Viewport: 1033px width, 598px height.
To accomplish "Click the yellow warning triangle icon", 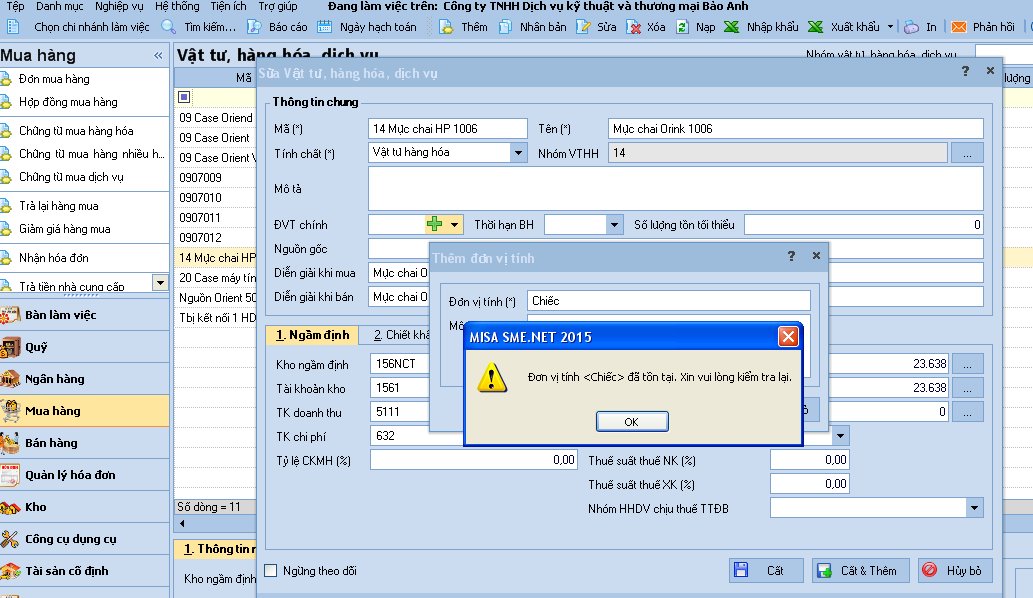I will click(x=492, y=379).
